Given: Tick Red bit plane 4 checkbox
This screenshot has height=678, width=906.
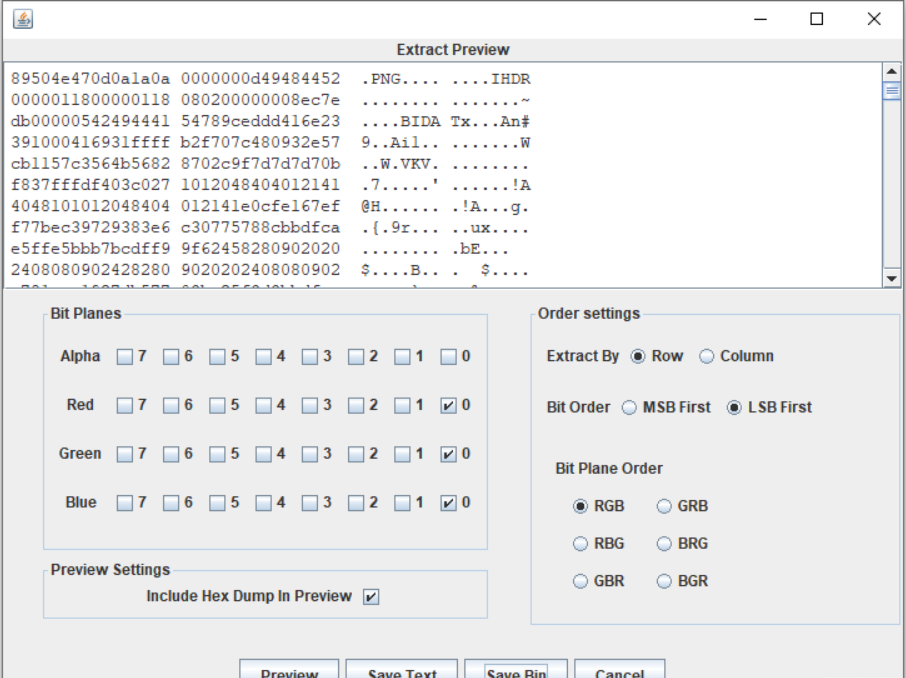Looking at the screenshot, I should coord(263,405).
